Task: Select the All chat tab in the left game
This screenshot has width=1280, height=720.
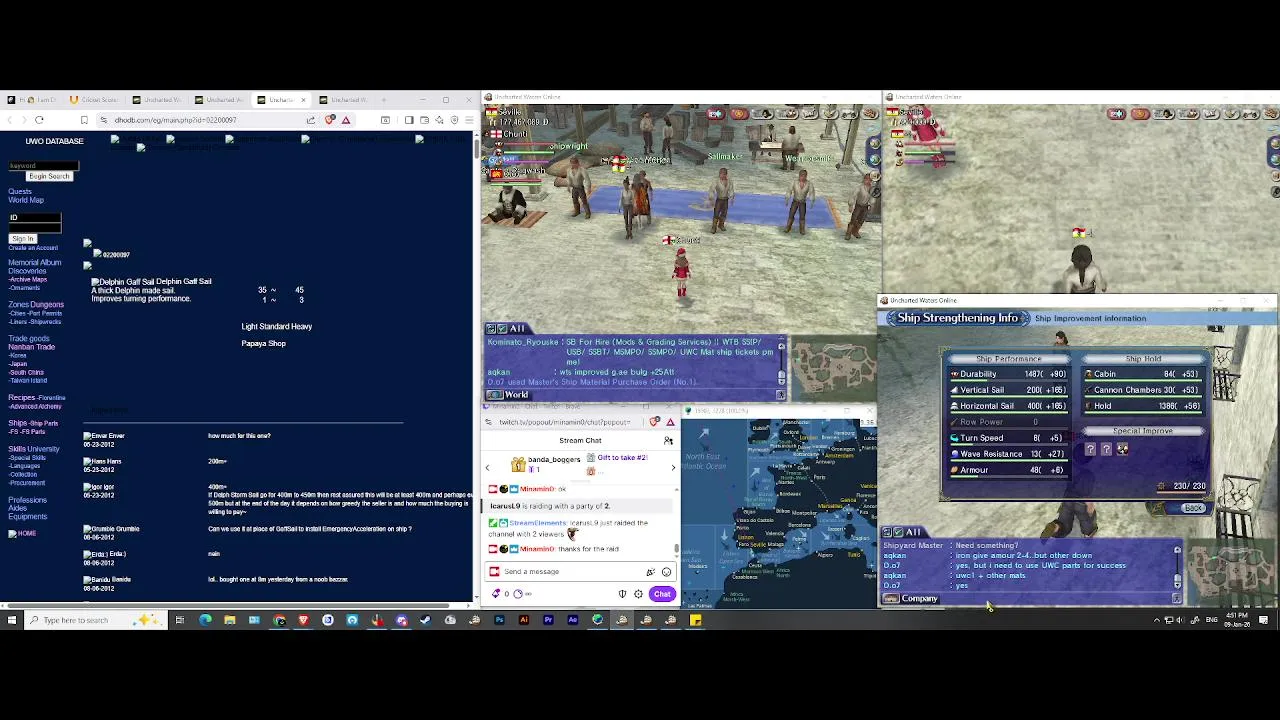Action: [x=507, y=329]
